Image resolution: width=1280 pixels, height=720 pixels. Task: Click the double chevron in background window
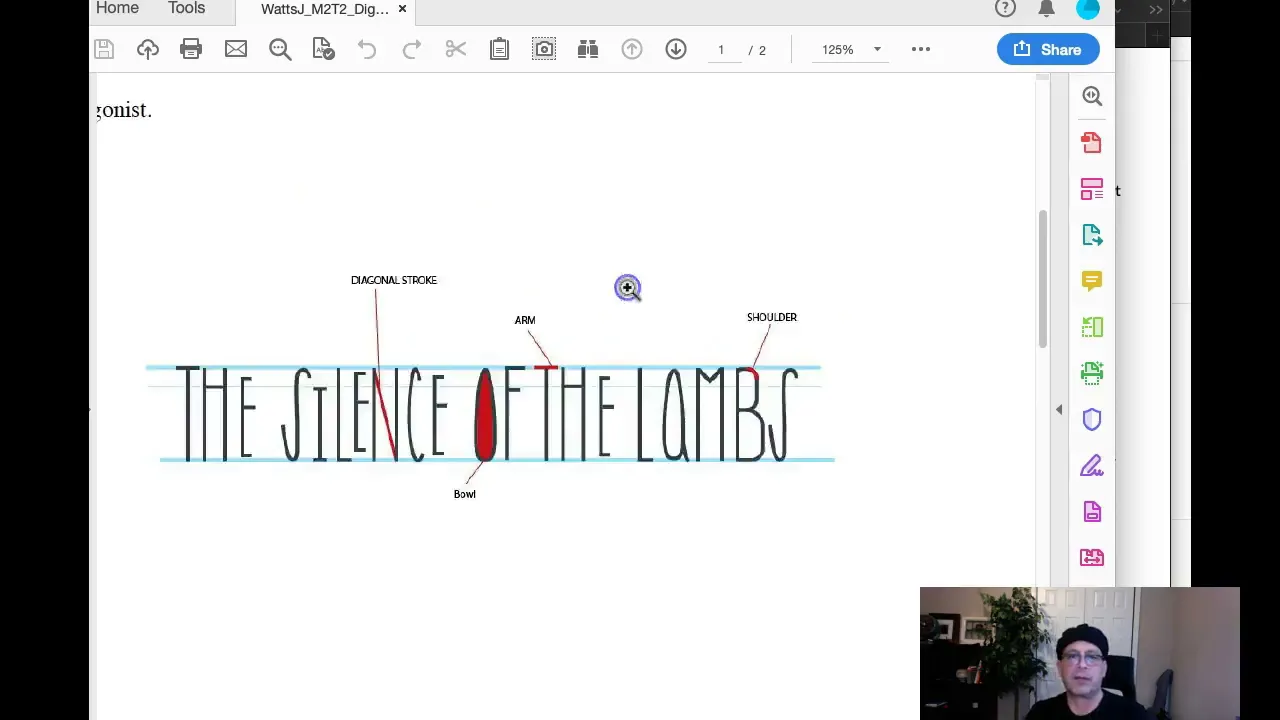coord(1156,9)
